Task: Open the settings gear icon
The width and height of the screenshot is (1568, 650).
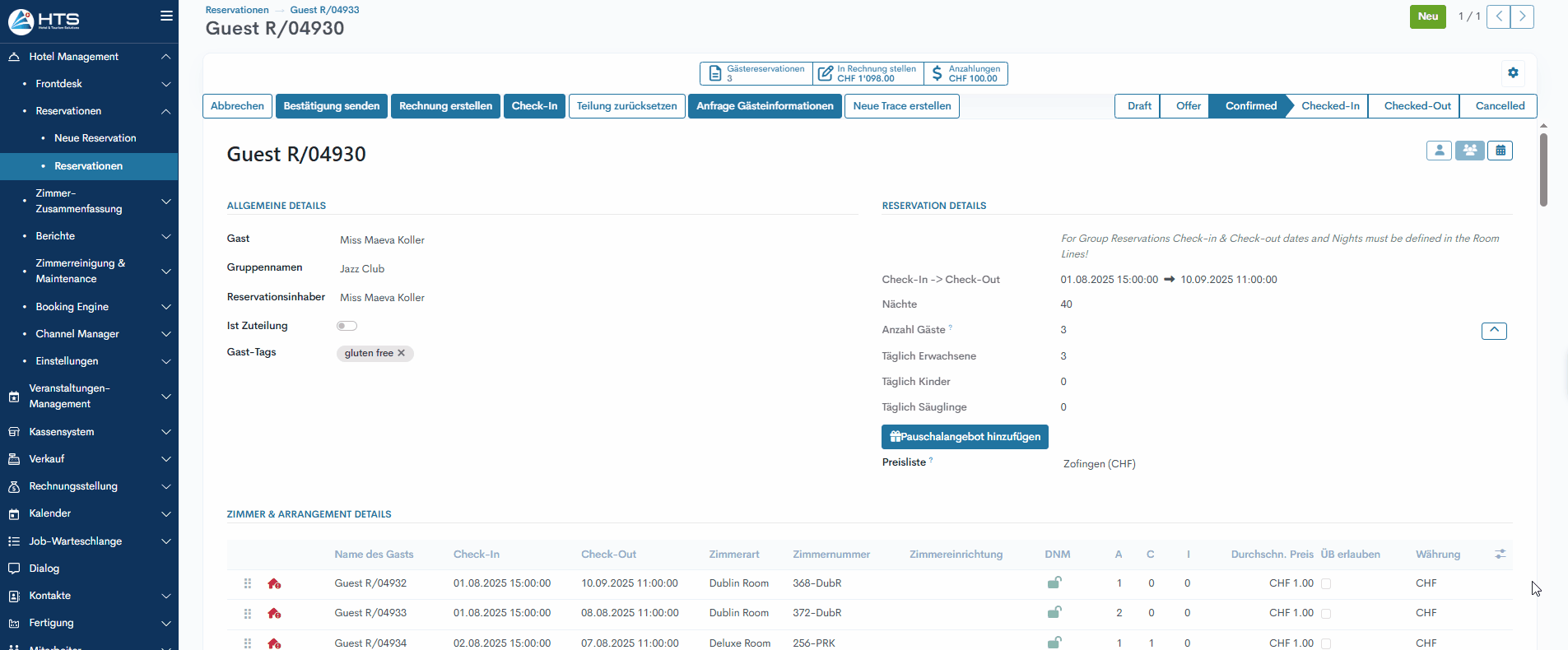Action: [1513, 72]
